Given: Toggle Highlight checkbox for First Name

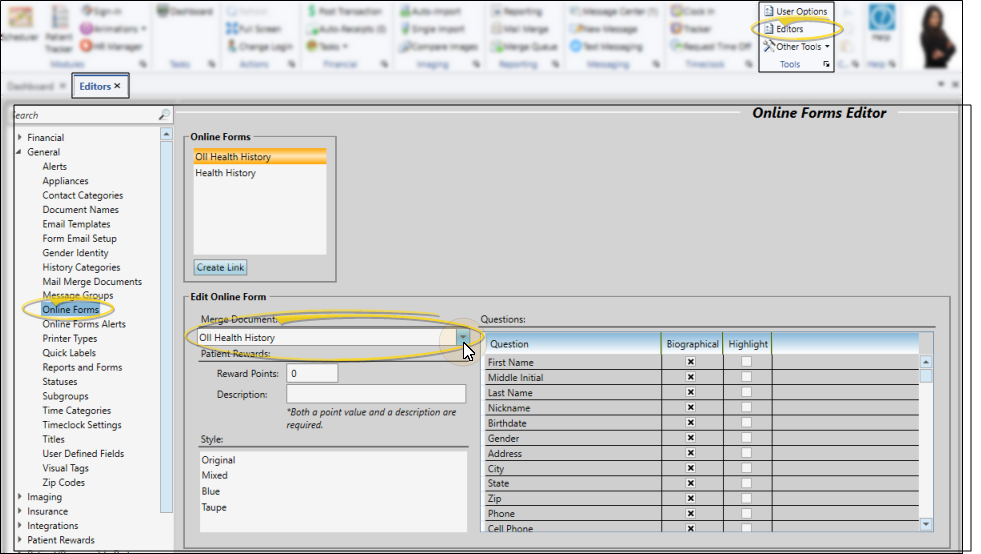Looking at the screenshot, I should pos(746,362).
